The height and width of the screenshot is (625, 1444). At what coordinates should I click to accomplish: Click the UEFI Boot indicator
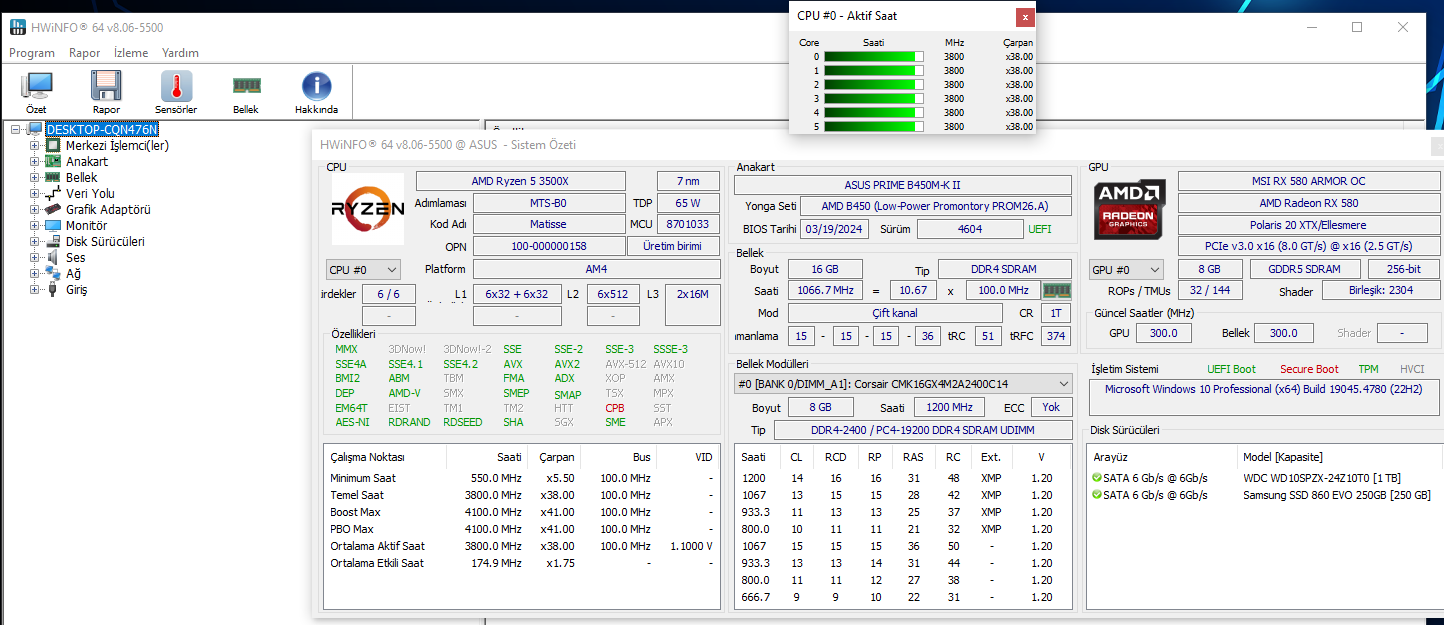[1231, 369]
